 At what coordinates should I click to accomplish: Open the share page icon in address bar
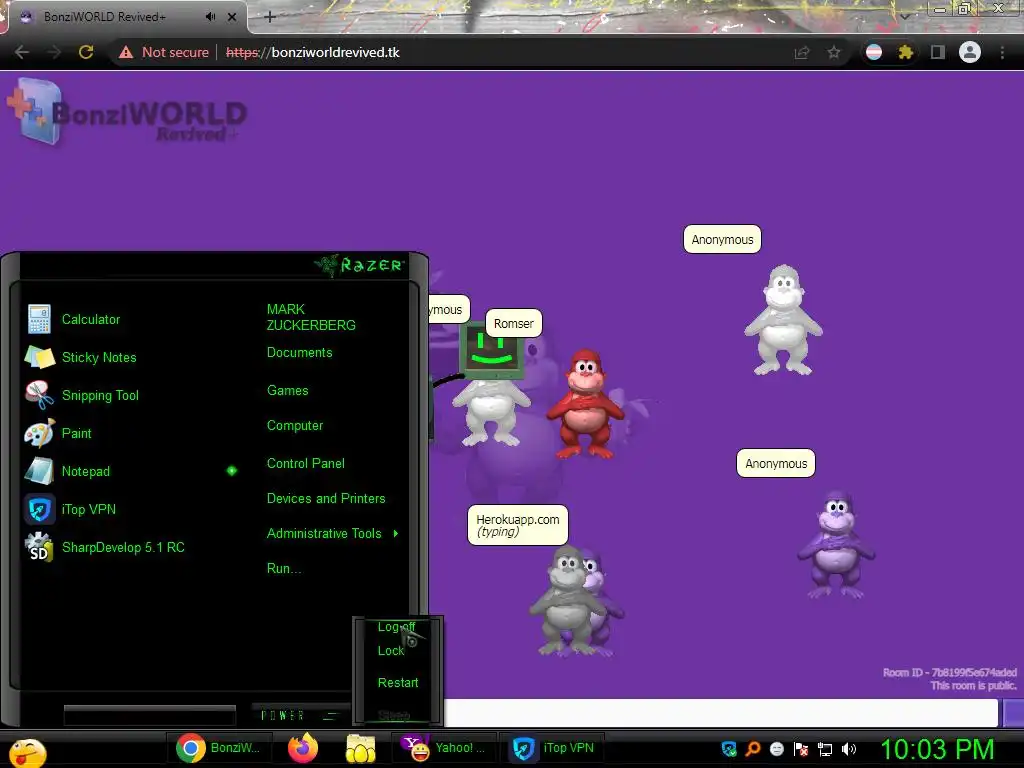click(x=802, y=52)
